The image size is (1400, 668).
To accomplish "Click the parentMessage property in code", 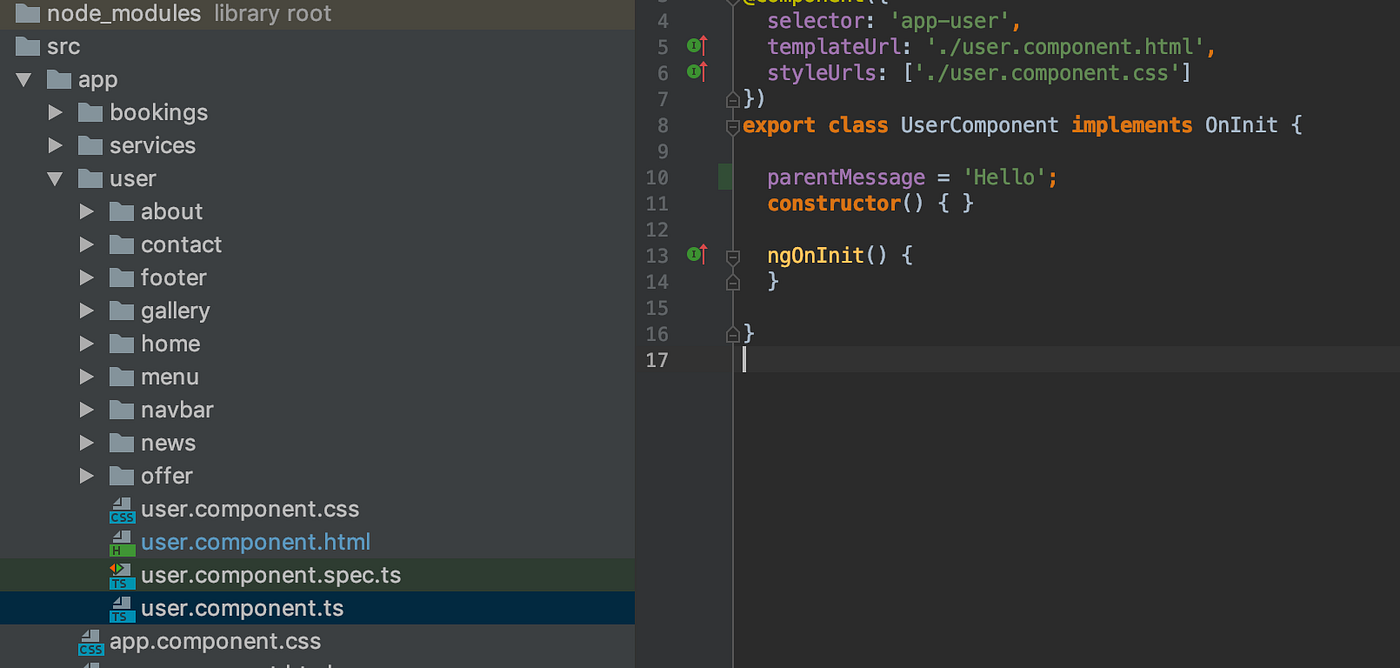I will coord(846,178).
